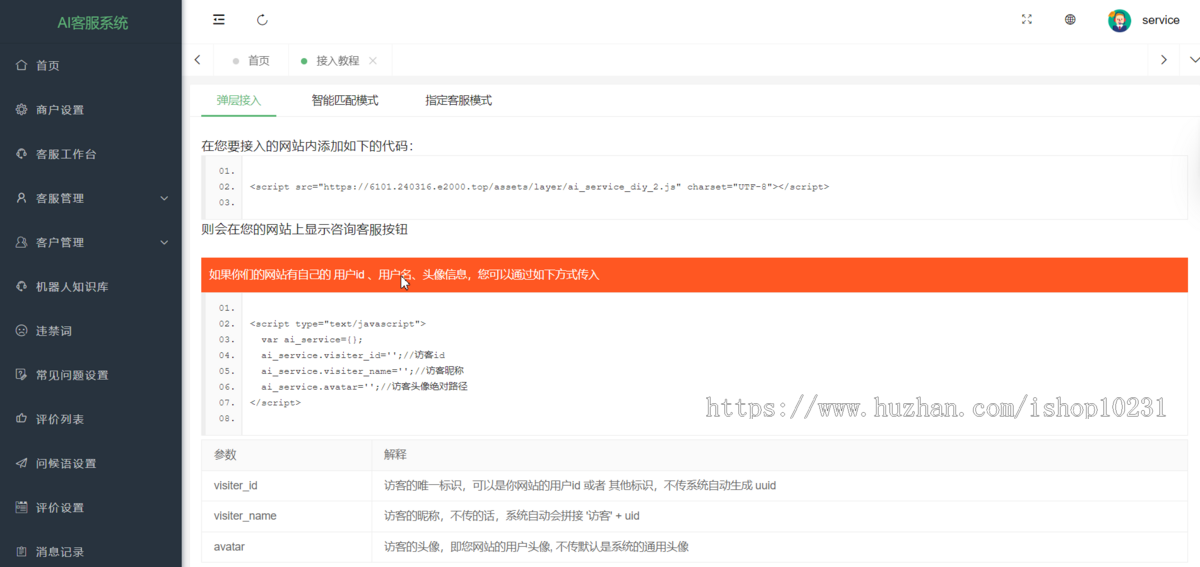Click the users icon beside 客户管理

coord(22,242)
